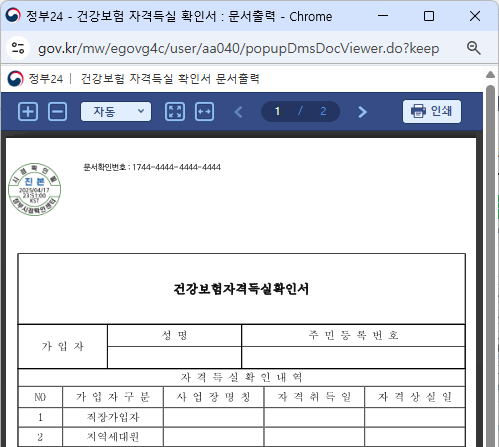
Task: Zoom out with the minus icon
Action: 57,111
